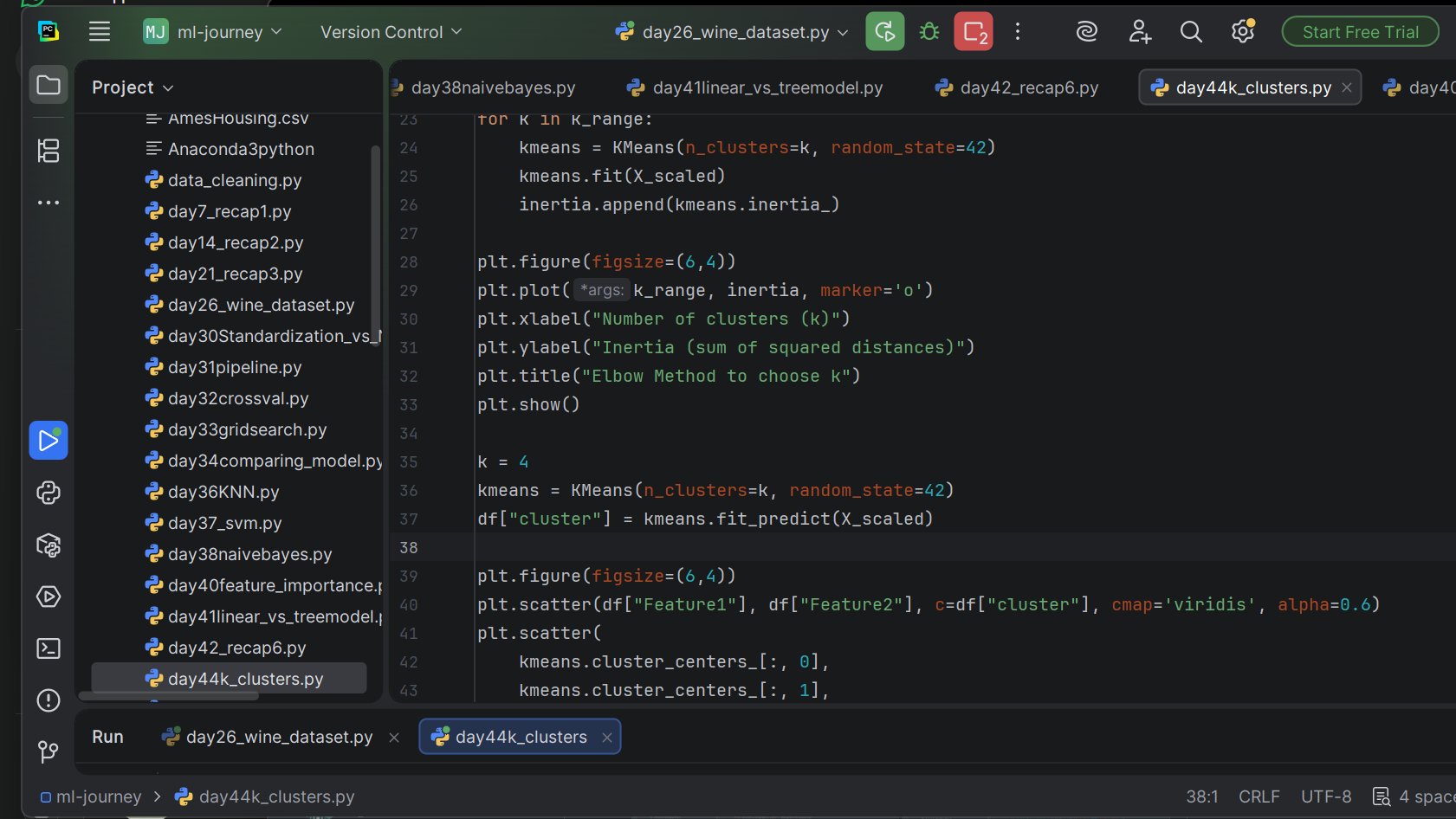Click the red stop processes button
The height and width of the screenshot is (819, 1456).
point(974,32)
